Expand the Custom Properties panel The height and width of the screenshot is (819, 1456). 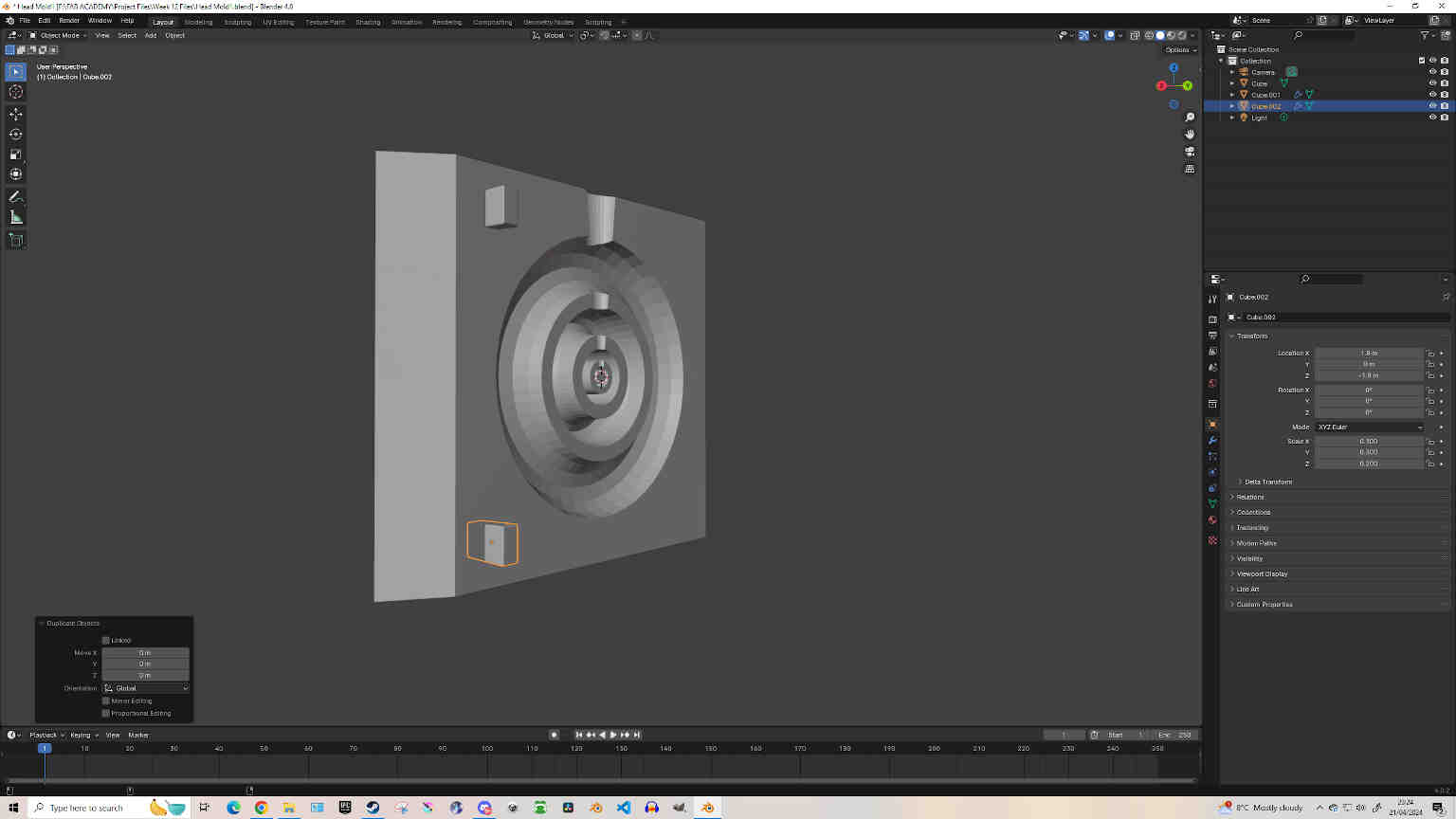pyautogui.click(x=1265, y=605)
